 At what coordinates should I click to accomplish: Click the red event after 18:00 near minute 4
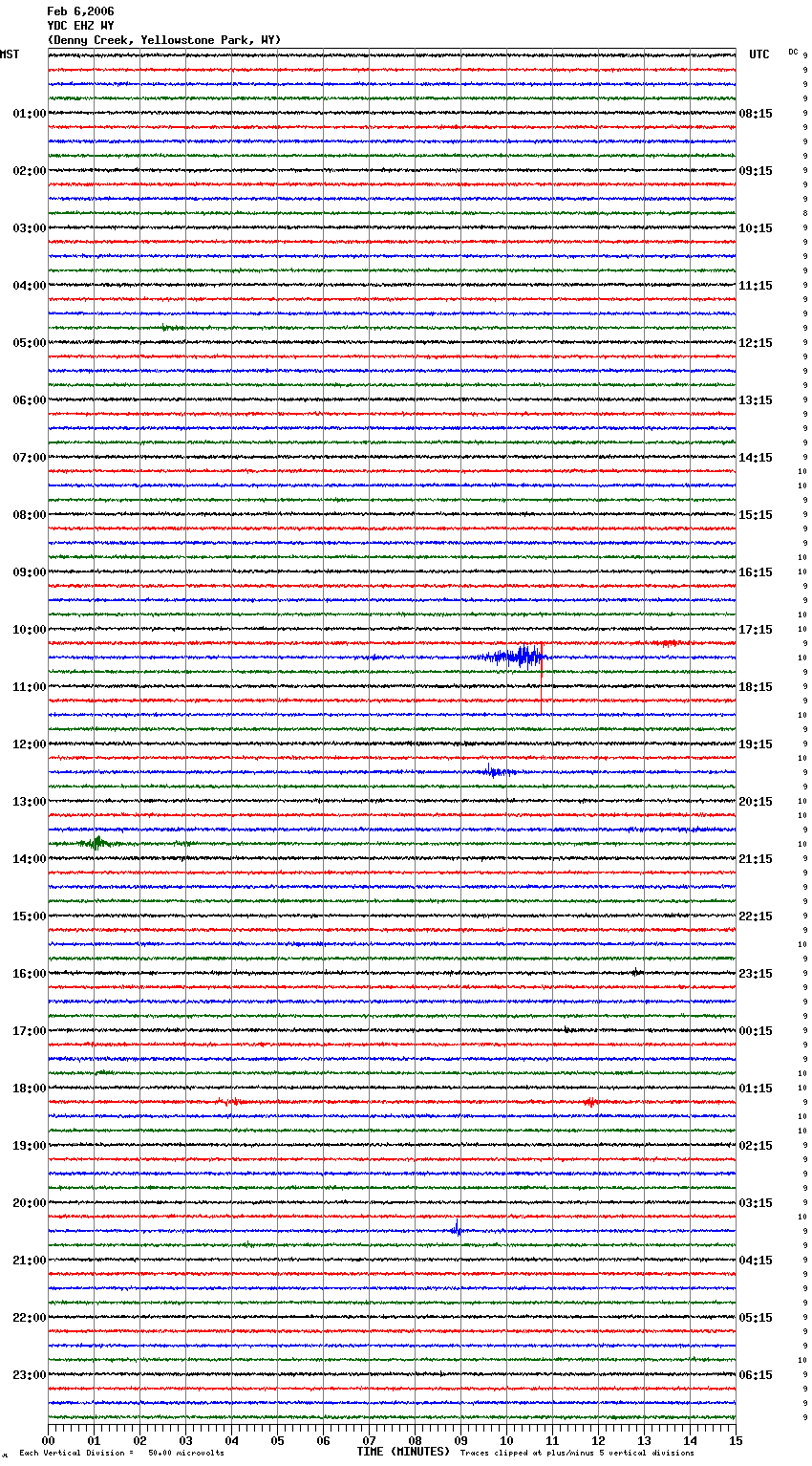230,1102
